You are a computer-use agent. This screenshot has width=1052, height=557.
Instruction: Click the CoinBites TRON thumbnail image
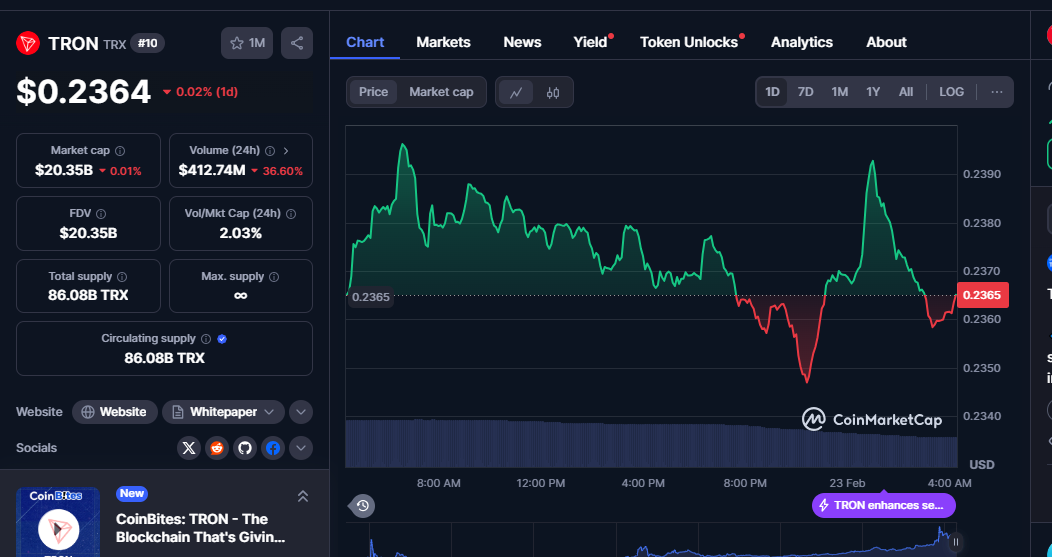58,522
